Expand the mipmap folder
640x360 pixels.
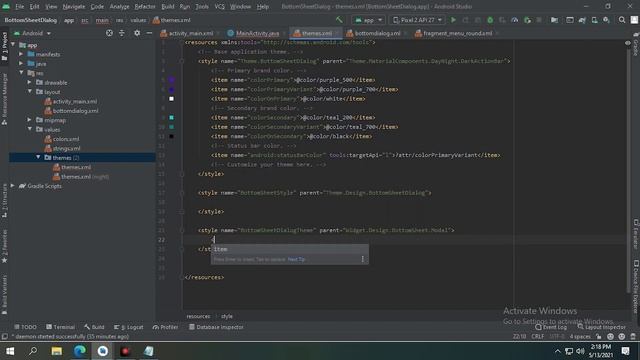[x=29, y=120]
